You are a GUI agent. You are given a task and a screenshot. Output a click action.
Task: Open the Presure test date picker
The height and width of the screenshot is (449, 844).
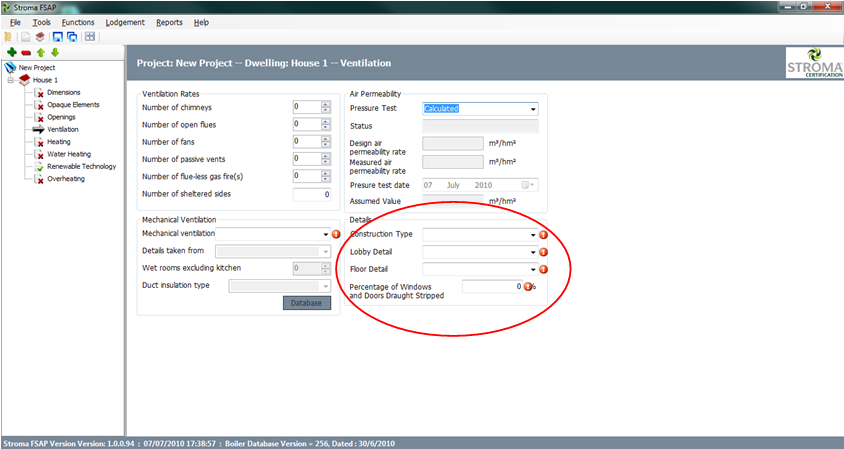click(528, 185)
